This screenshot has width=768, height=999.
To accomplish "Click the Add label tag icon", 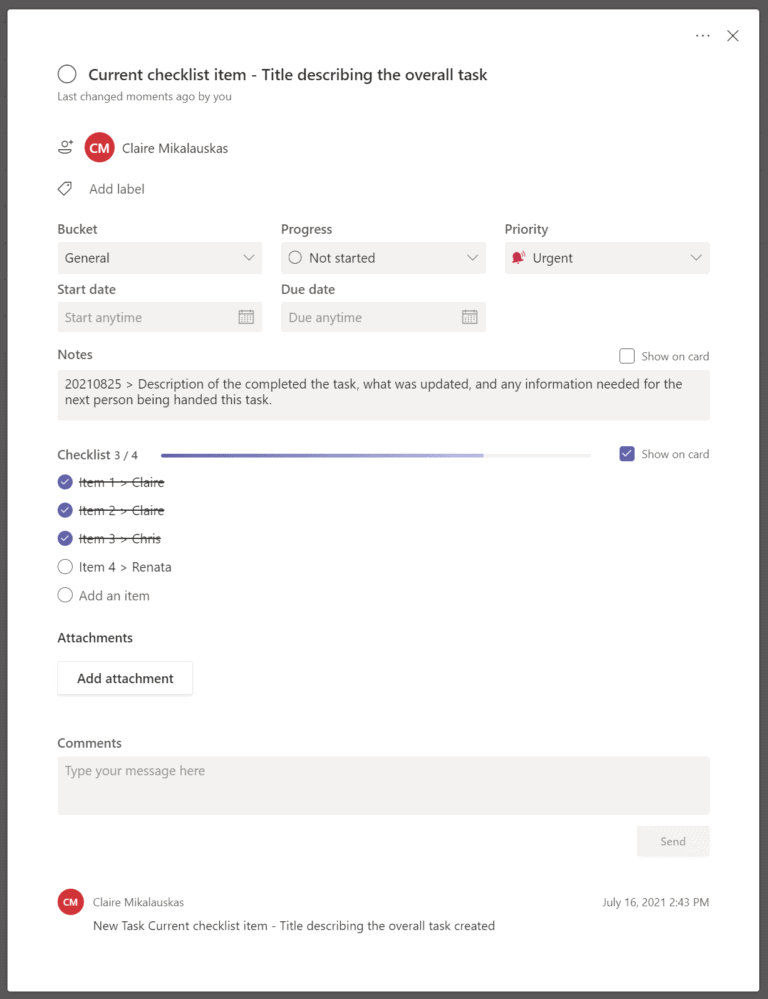I will [x=65, y=188].
